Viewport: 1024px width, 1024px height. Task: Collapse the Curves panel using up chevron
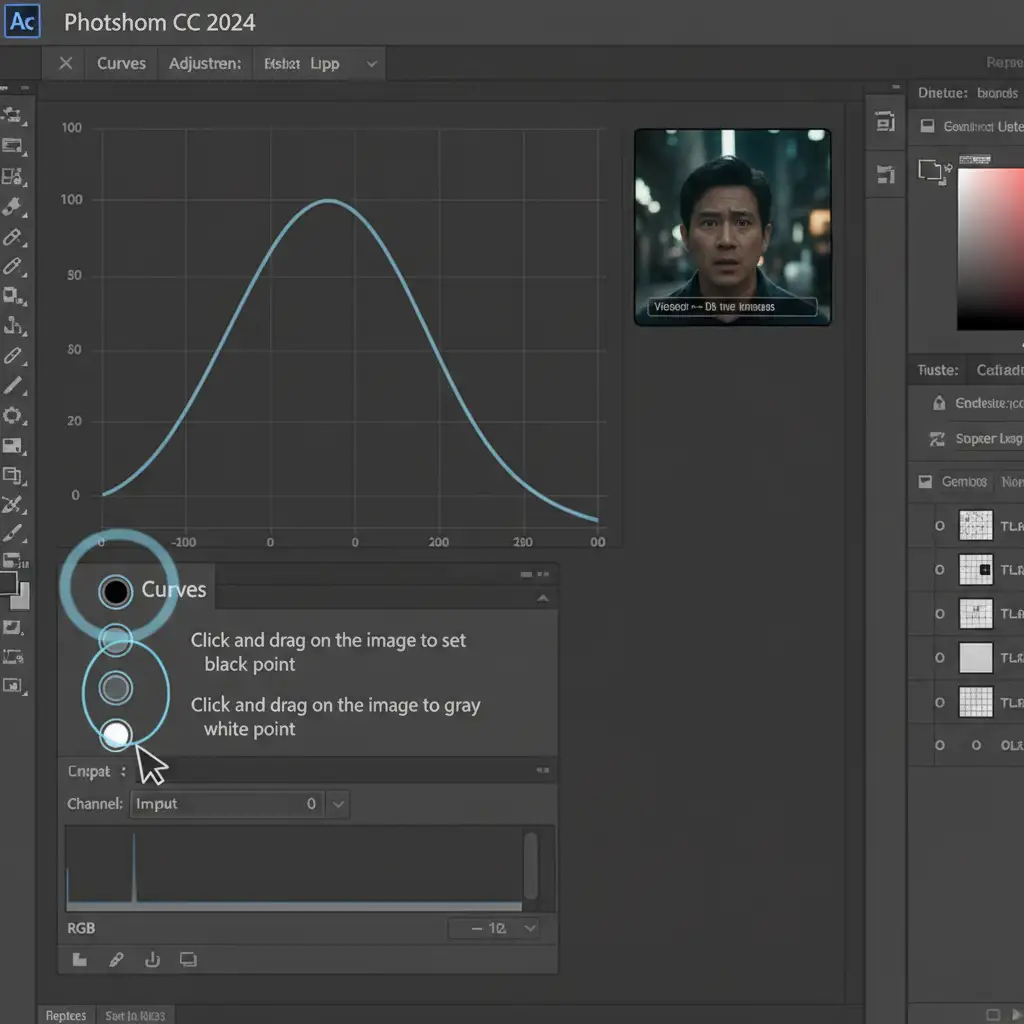(x=543, y=598)
